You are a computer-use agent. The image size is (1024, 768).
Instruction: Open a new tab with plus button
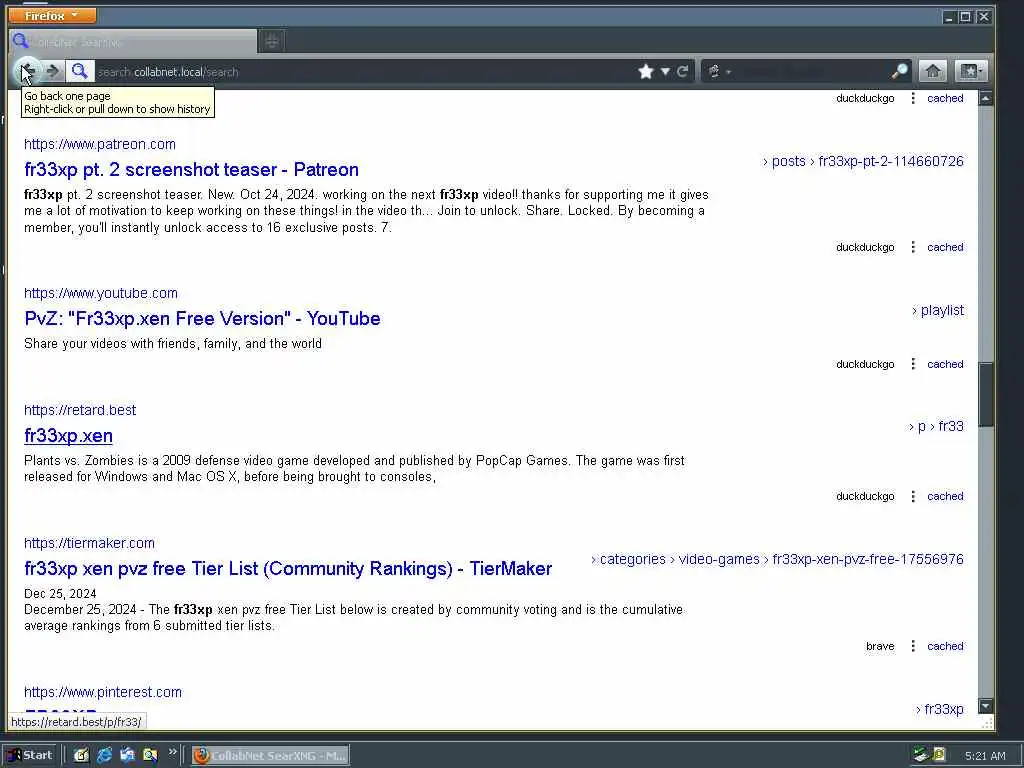point(272,42)
